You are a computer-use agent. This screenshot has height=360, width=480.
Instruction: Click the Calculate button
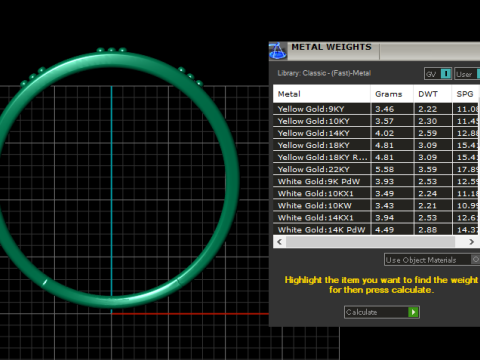point(382,312)
